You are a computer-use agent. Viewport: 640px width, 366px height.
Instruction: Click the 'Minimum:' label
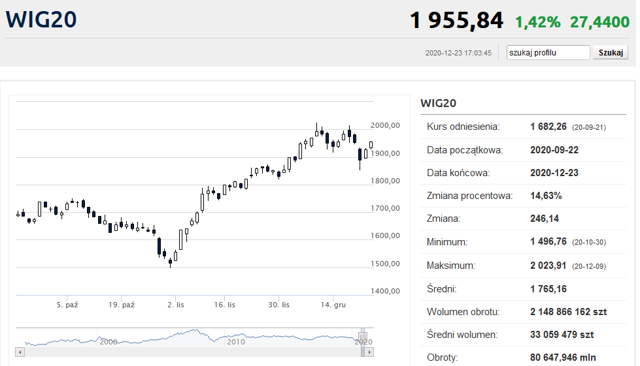pyautogui.click(x=447, y=242)
